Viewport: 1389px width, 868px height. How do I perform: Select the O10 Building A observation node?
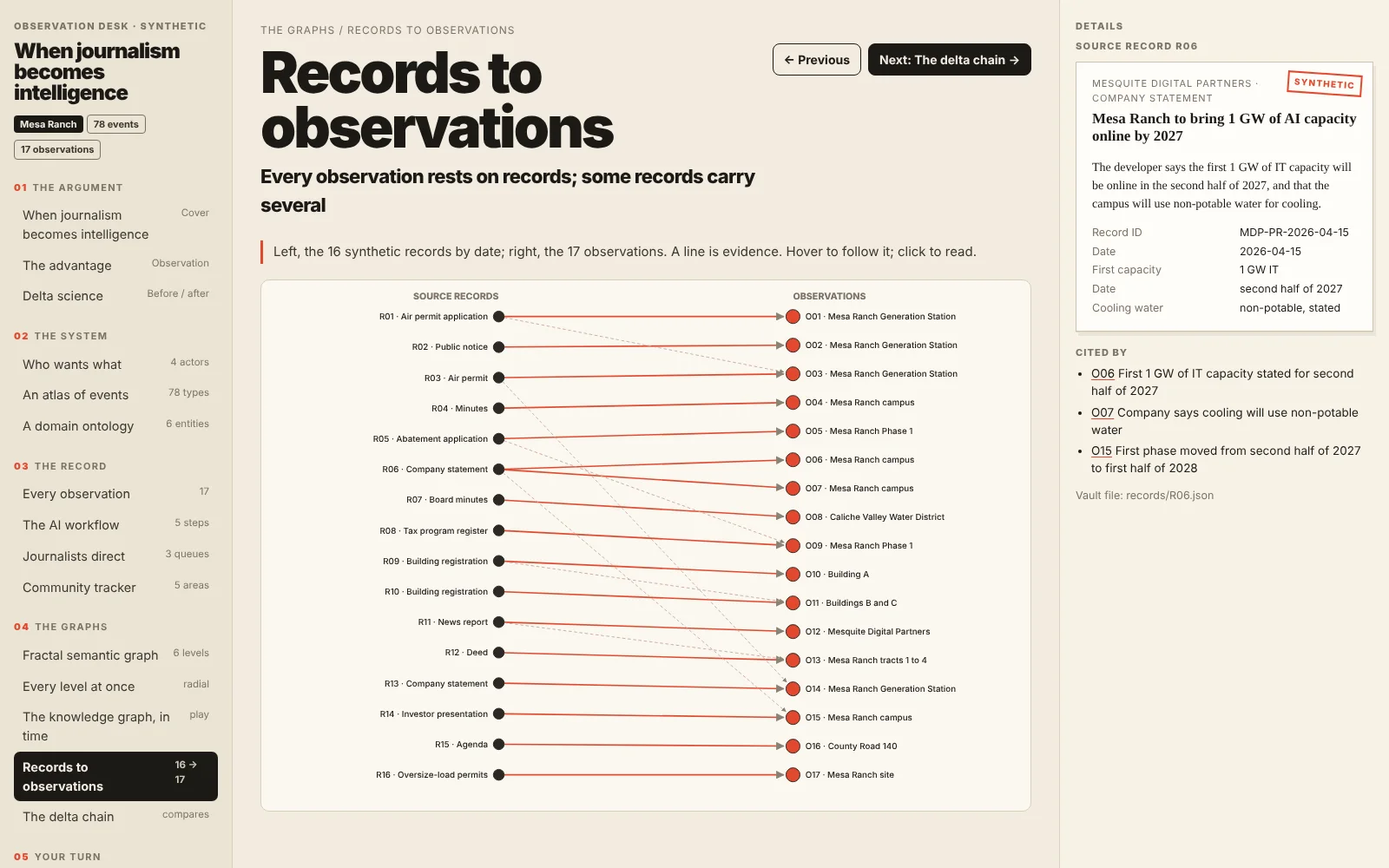point(793,575)
